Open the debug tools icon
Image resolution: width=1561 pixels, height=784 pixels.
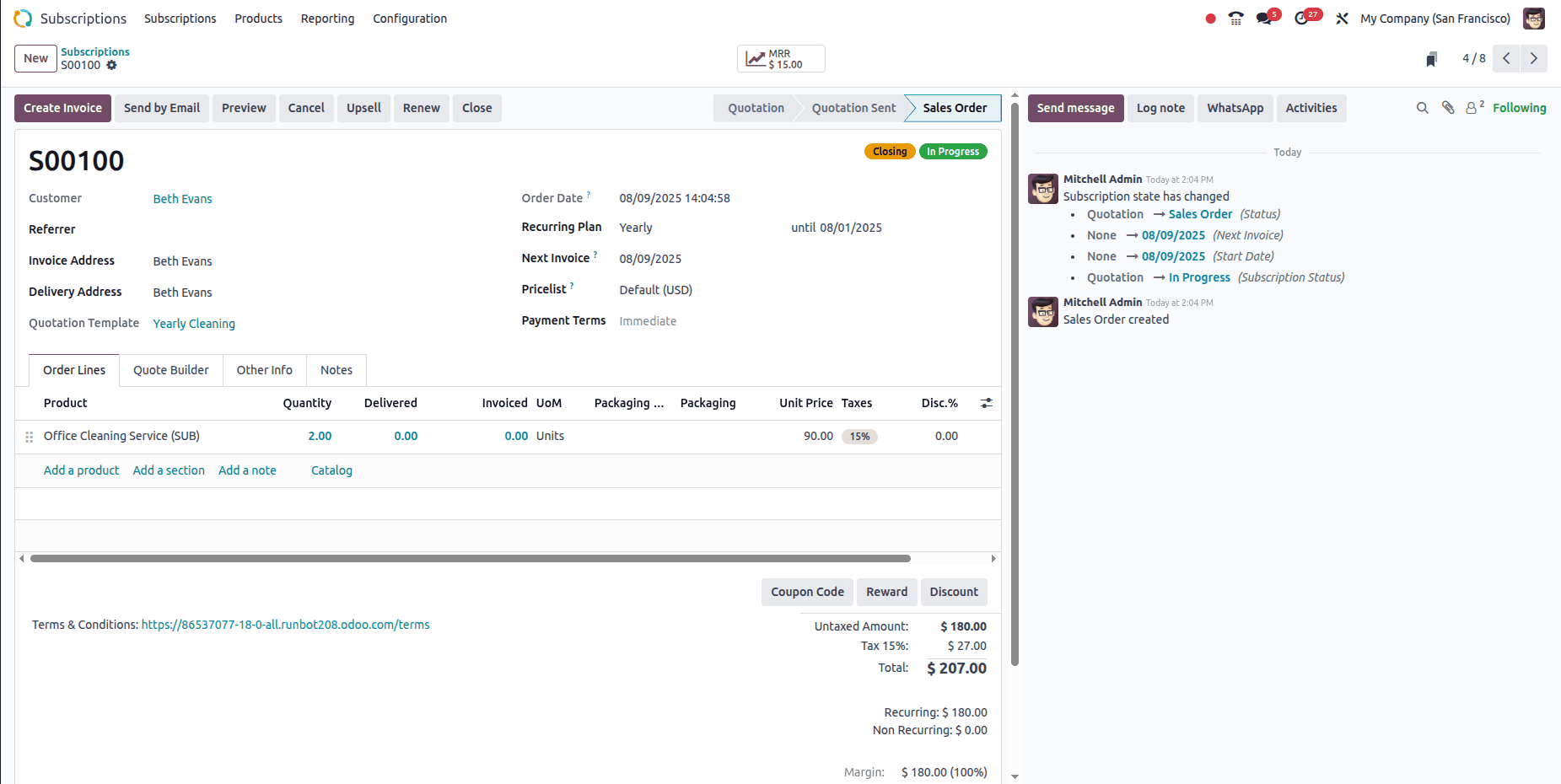coord(1342,19)
